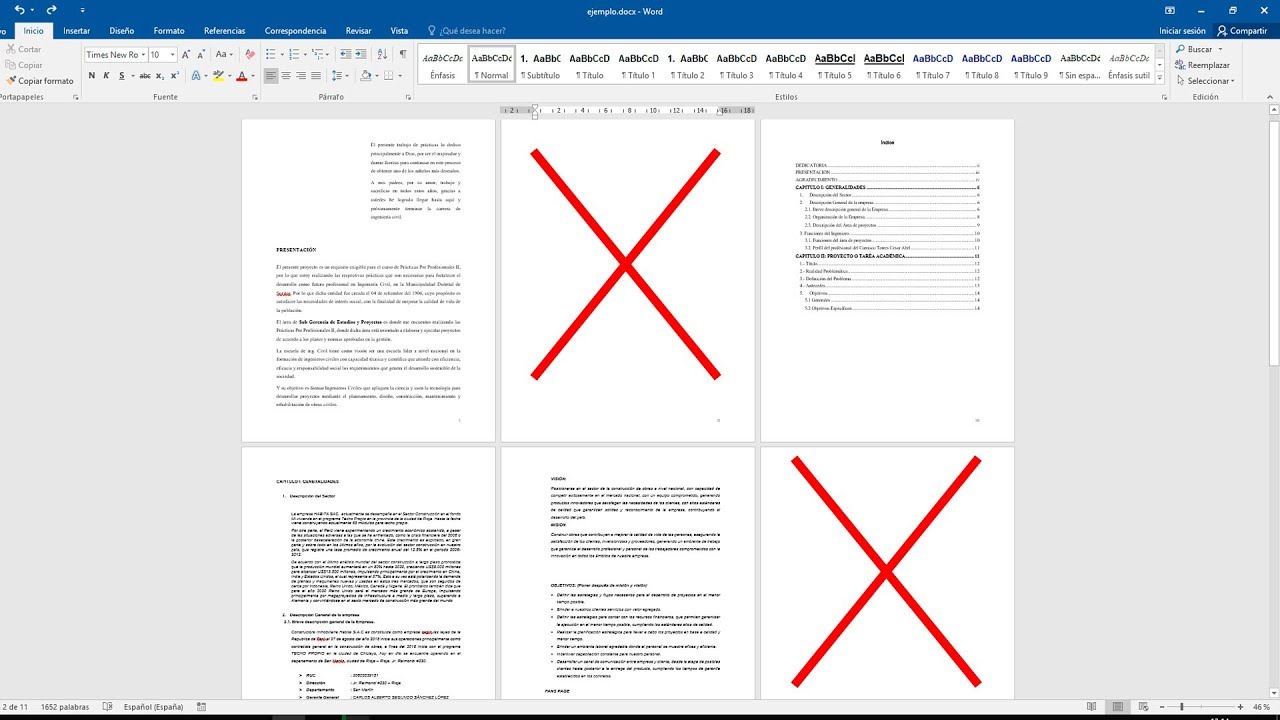Toggle subscript x₂ formatting

click(161, 76)
